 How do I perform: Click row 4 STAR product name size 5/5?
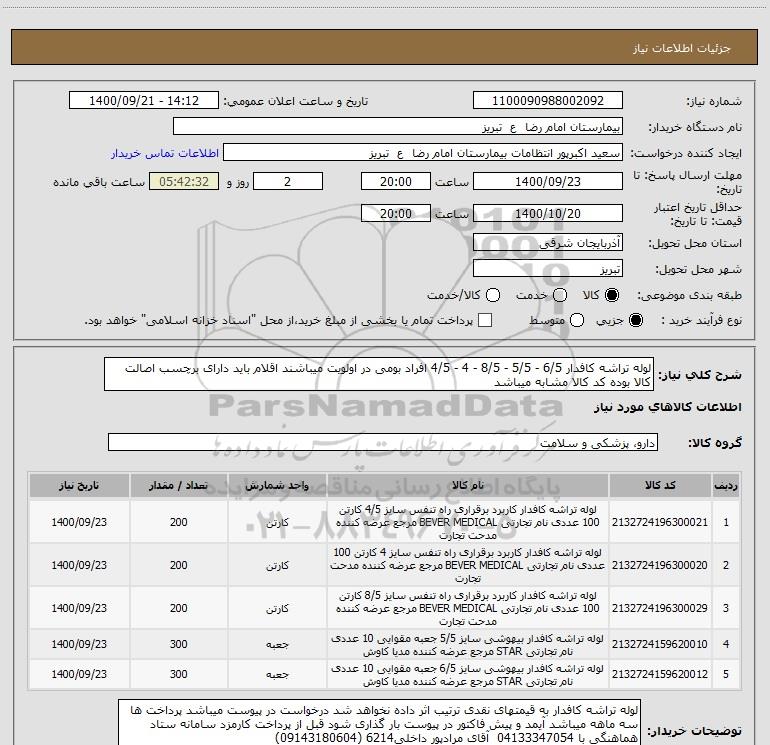[x=468, y=645]
